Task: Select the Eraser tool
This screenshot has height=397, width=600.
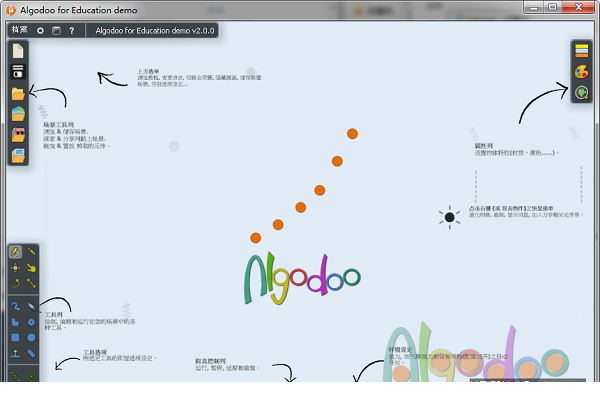Action: click(x=31, y=306)
